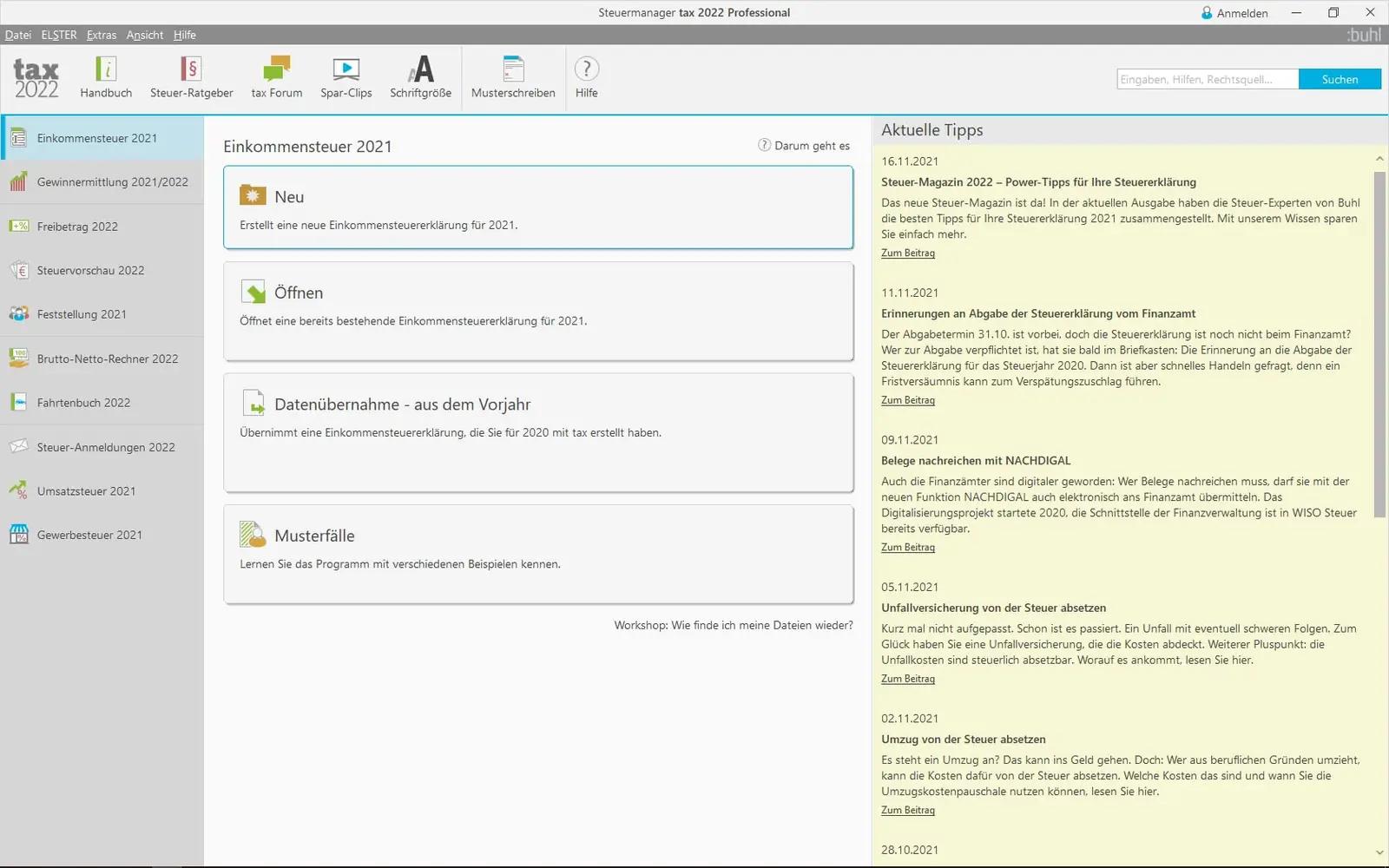Click the date 02.11.2021
This screenshot has height=868, width=1389.
(x=910, y=719)
